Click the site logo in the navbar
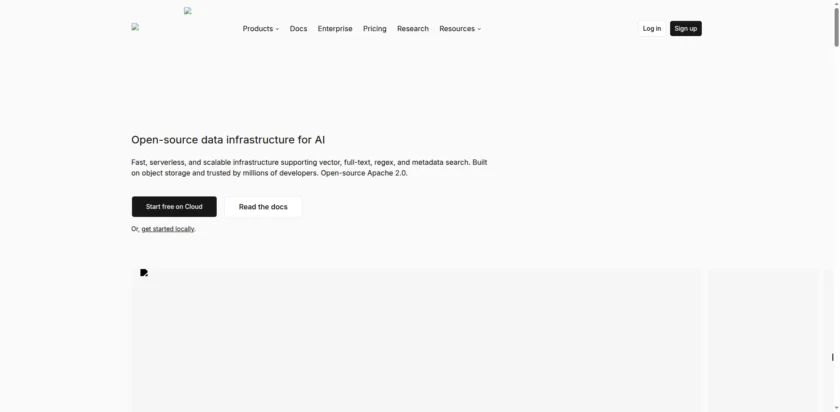This screenshot has width=840, height=412. [x=135, y=27]
